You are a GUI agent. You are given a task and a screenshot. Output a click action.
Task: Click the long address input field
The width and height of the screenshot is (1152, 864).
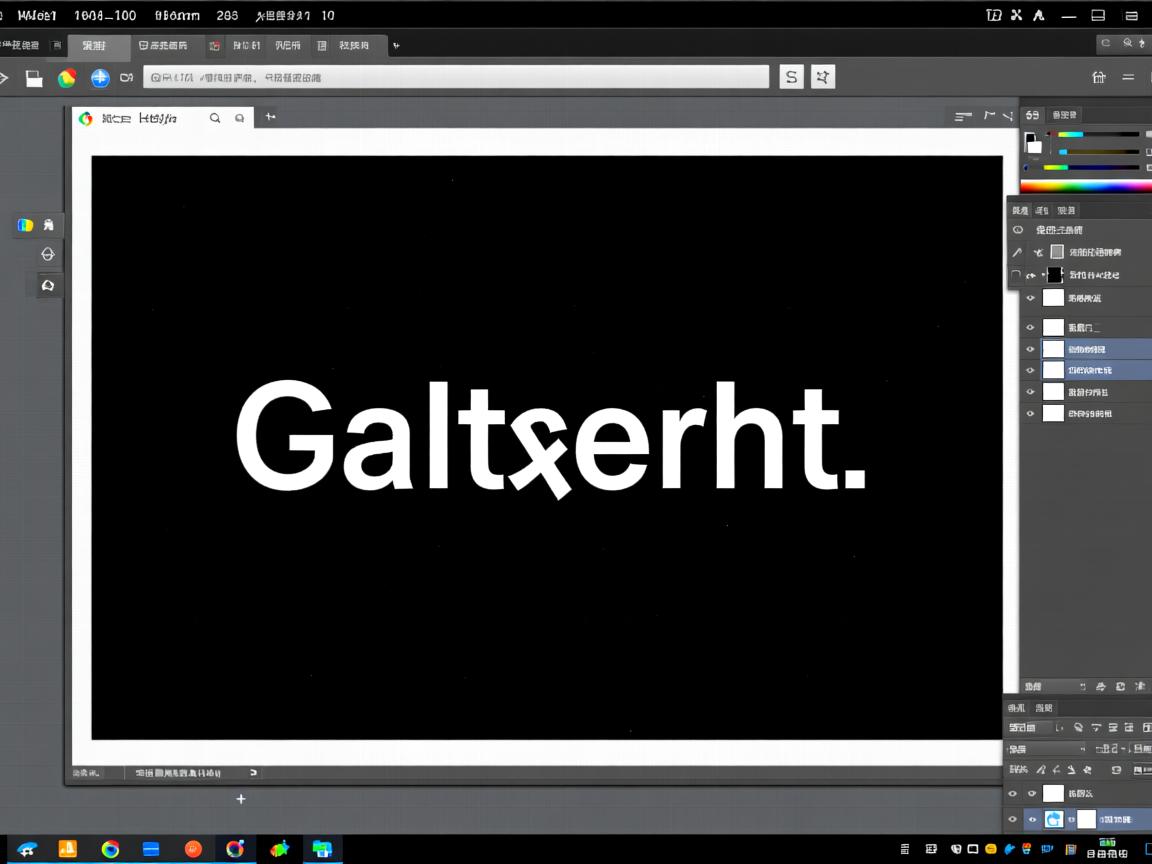click(456, 77)
